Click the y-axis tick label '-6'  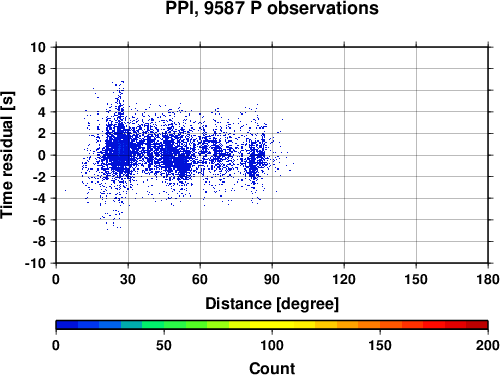(x=40, y=220)
